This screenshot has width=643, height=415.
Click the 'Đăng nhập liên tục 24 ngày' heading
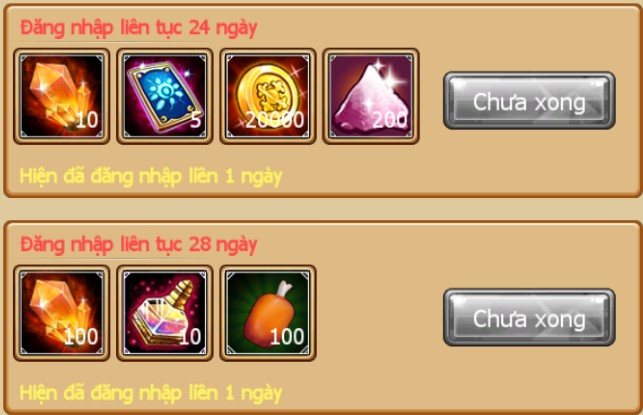tap(139, 28)
